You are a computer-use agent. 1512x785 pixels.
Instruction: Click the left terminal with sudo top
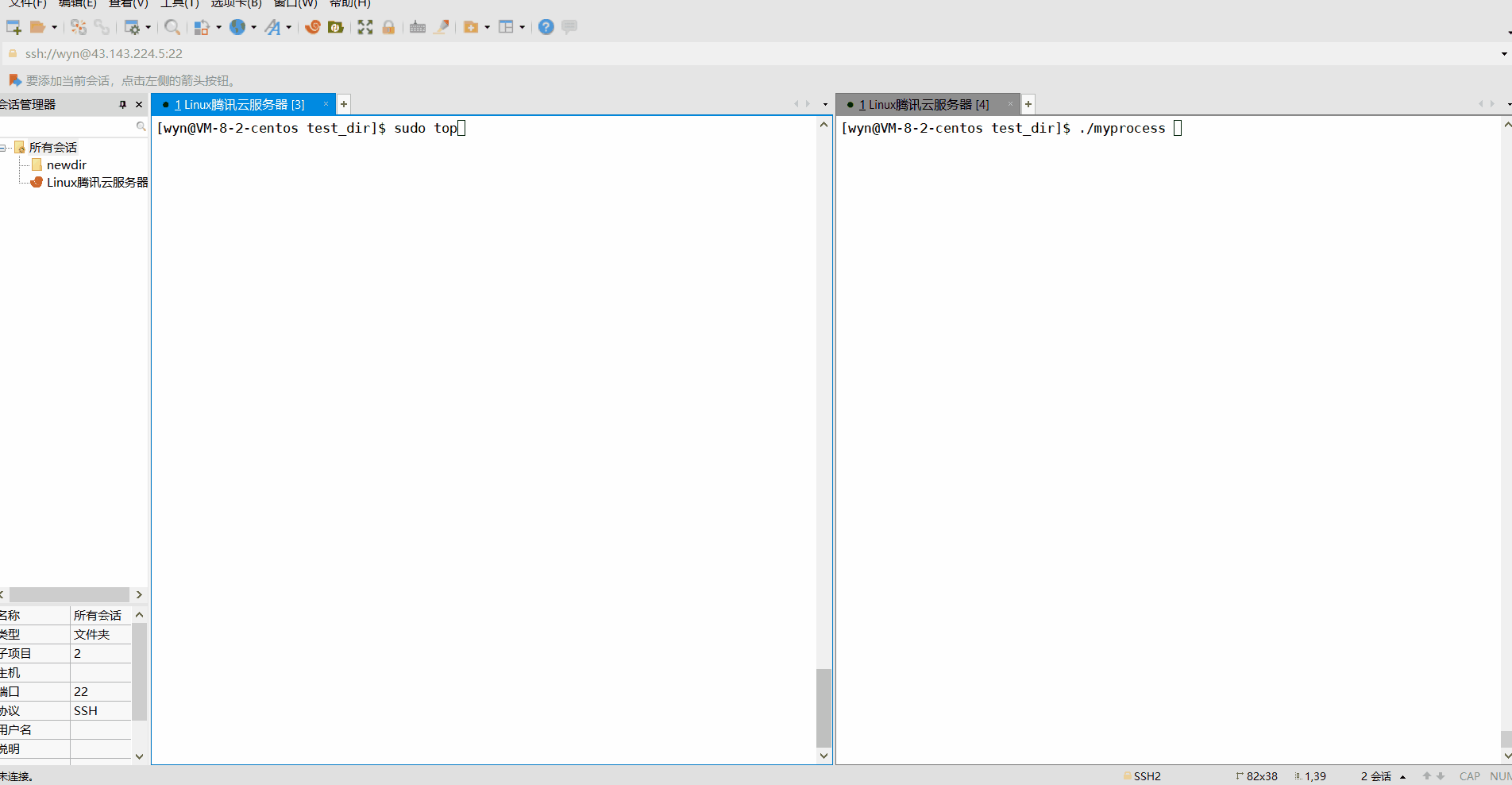pyautogui.click(x=484, y=439)
